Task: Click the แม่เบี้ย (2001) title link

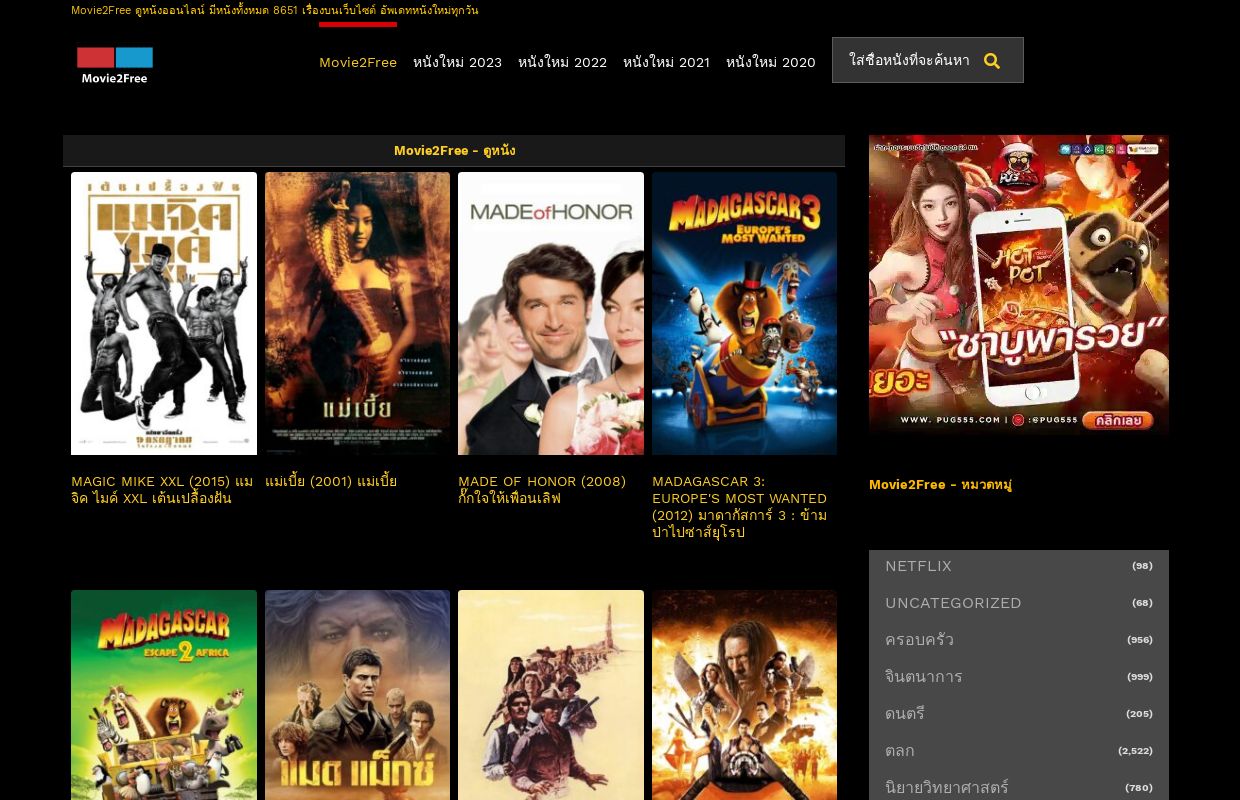Action: 331,481
